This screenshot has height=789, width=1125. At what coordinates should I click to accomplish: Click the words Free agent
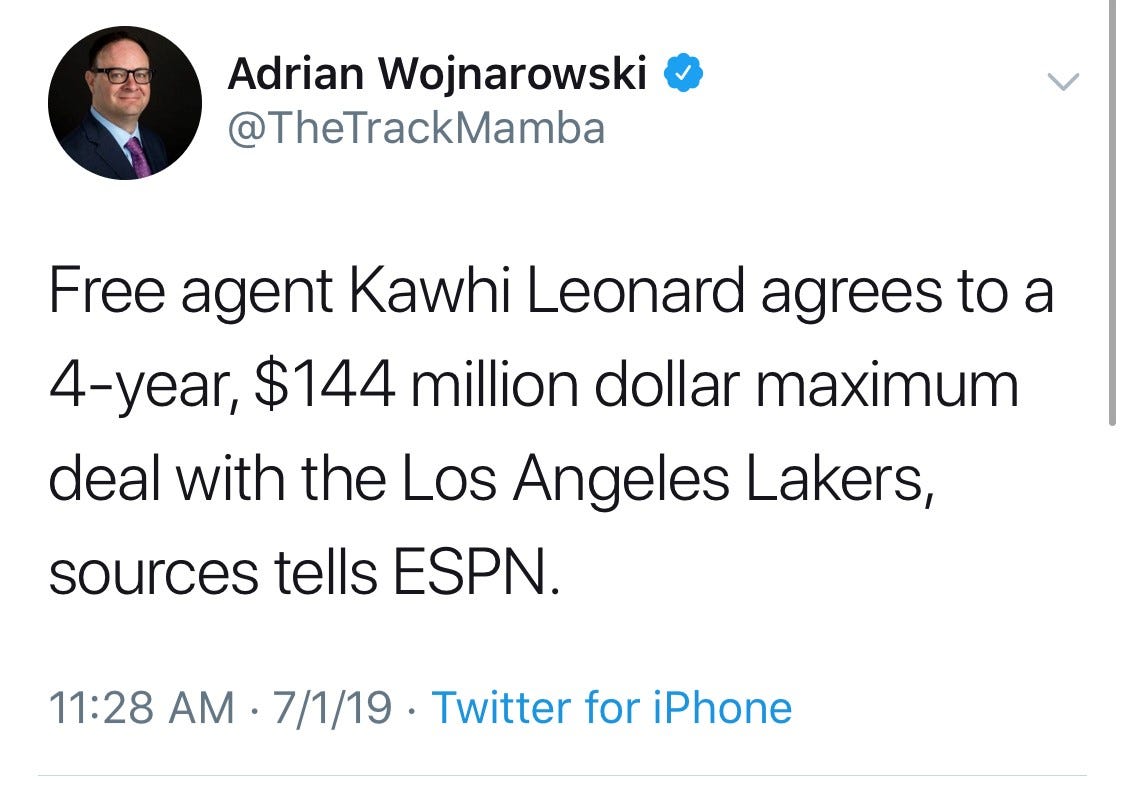190,293
